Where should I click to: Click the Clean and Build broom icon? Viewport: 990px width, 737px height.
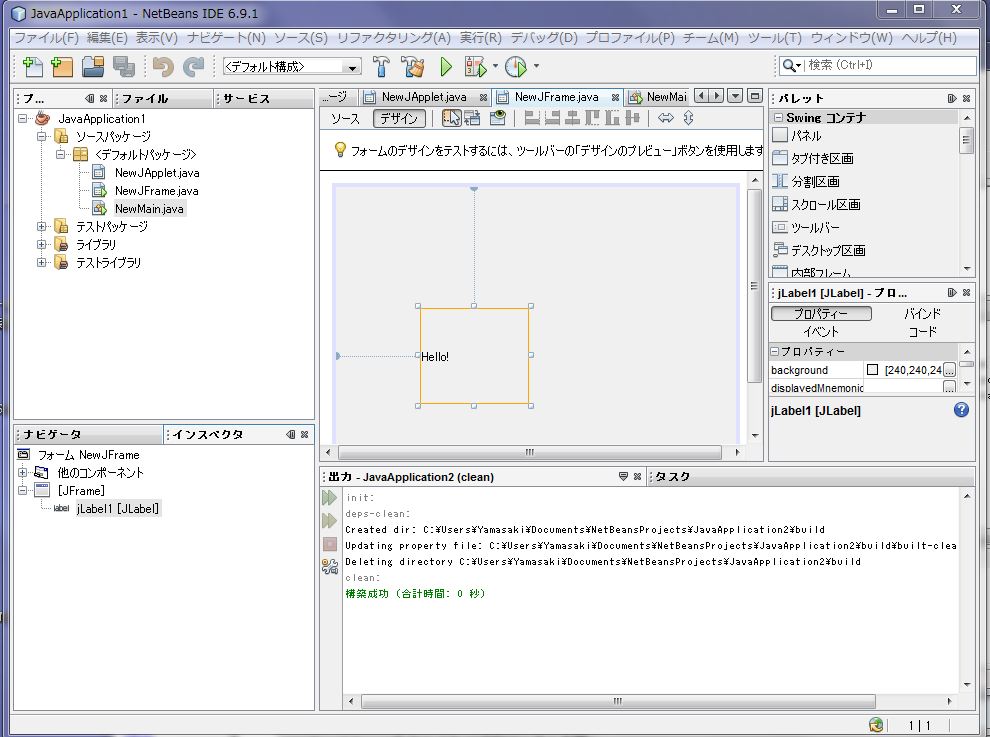point(413,67)
